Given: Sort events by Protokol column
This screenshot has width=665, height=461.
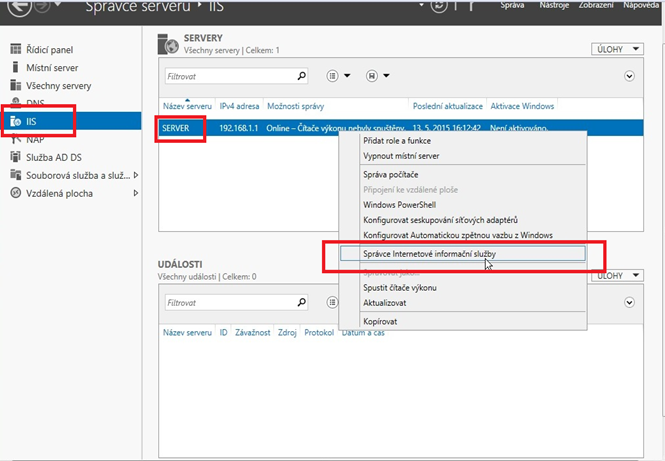Looking at the screenshot, I should point(319,332).
